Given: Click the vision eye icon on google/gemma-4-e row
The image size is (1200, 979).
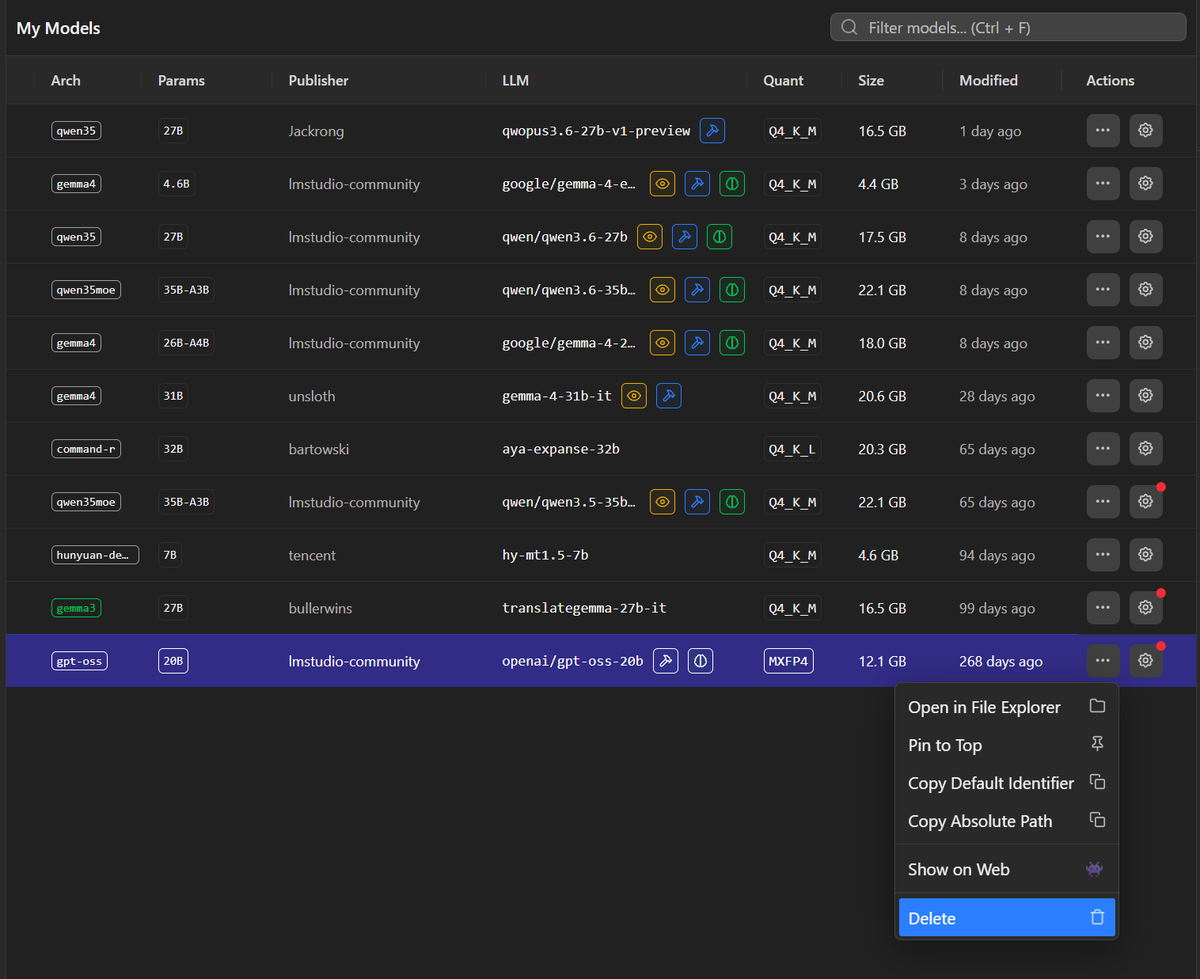Looking at the screenshot, I should tap(662, 184).
